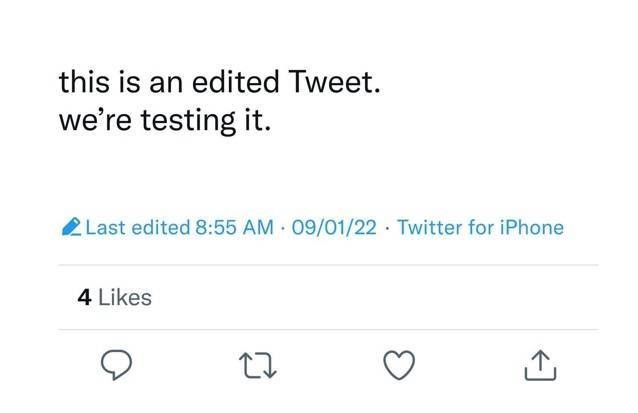Select the 09/01/22 date

(x=334, y=227)
